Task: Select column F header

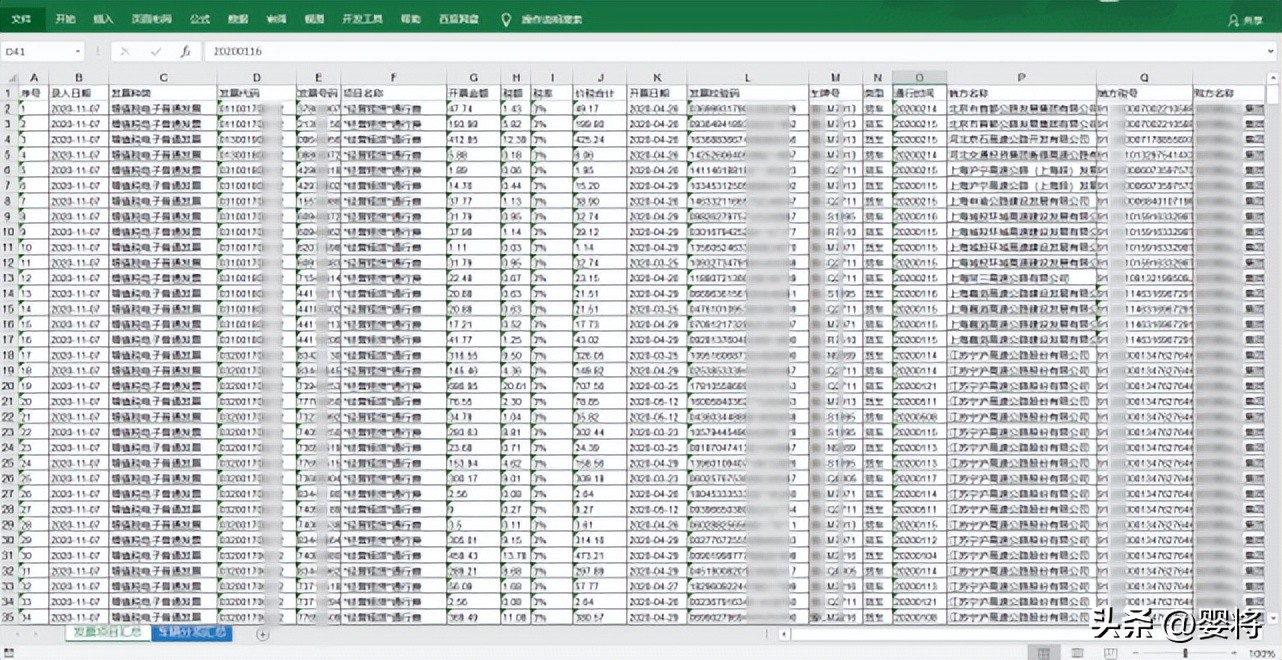Action: click(393, 78)
